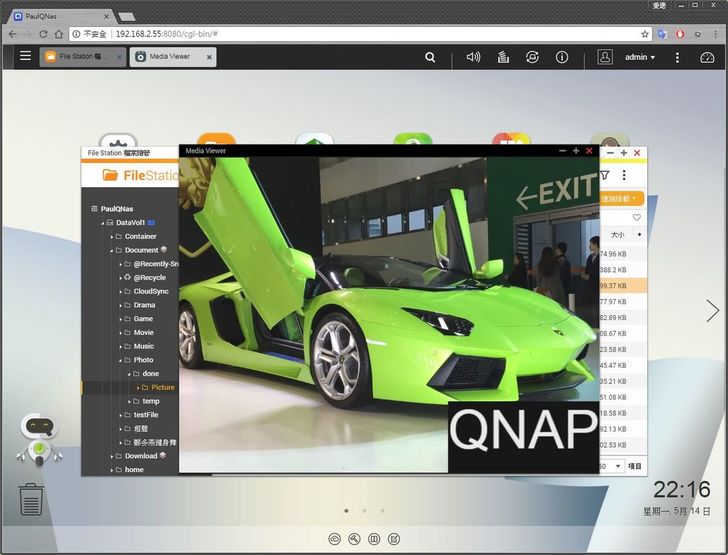Click the search magnifier in QTS toolbar

point(430,57)
